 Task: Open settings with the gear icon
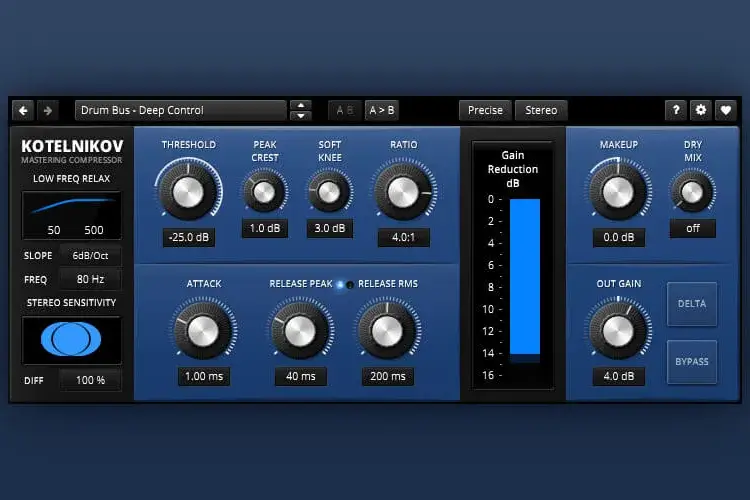[x=700, y=110]
